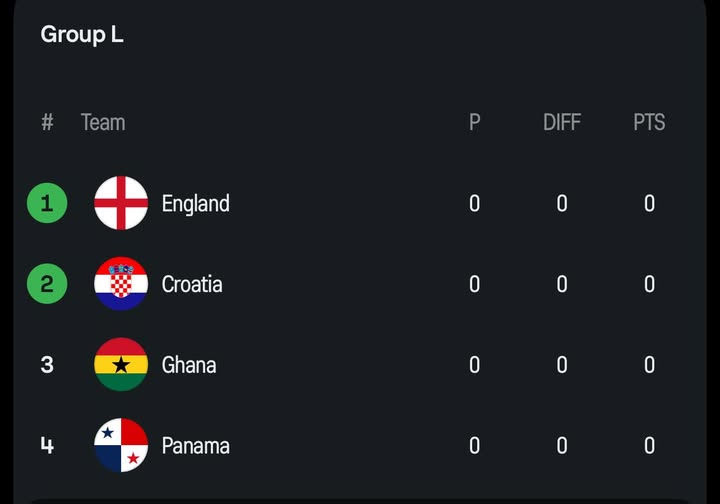Select the Panama team name

(195, 446)
